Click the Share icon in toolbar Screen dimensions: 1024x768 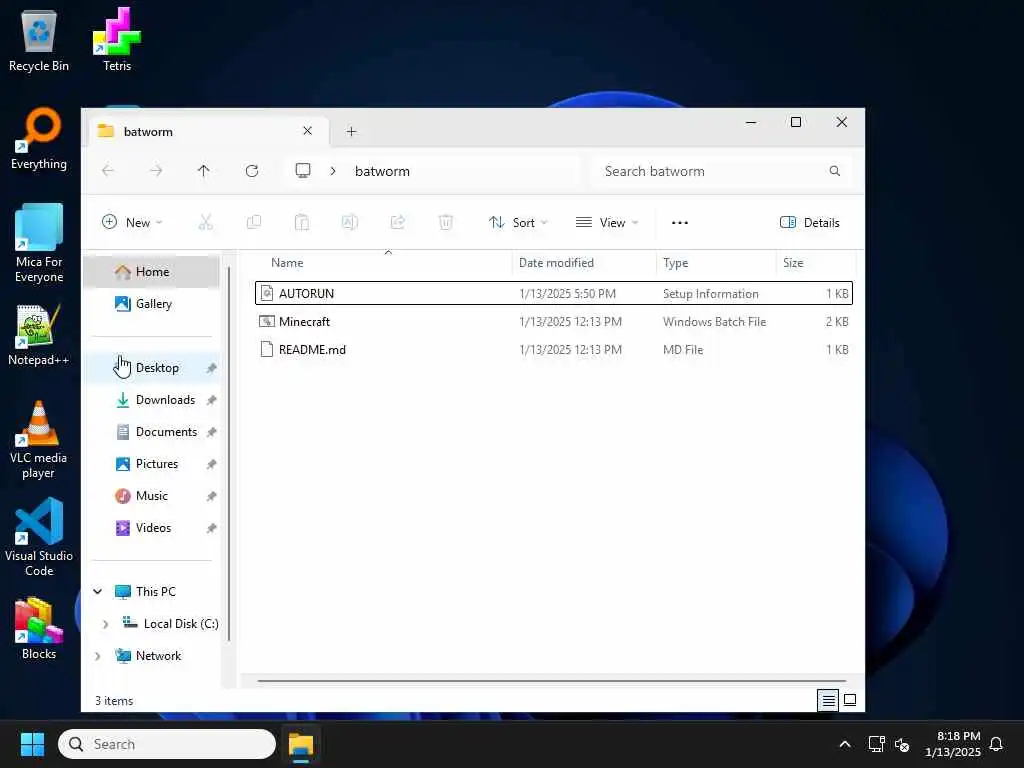398,223
